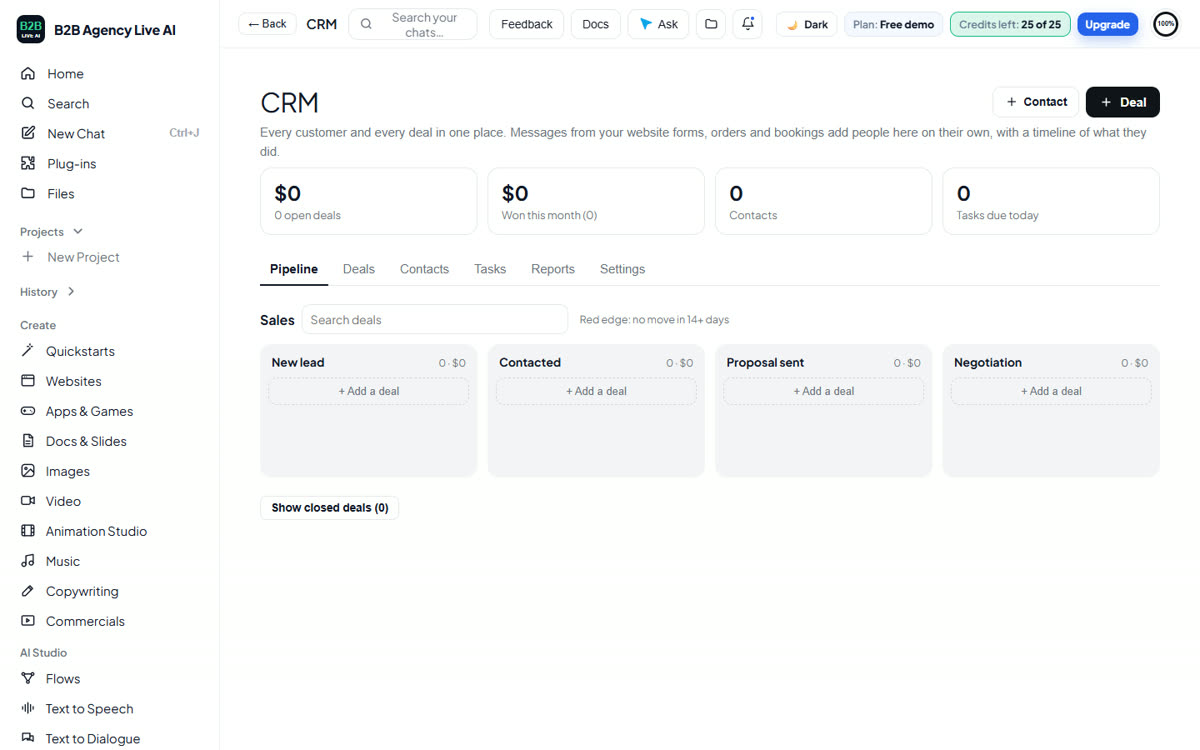Screen dimensions: 1200x750
Task: Click the B2B Live AI logo icon
Action: pos(31,30)
